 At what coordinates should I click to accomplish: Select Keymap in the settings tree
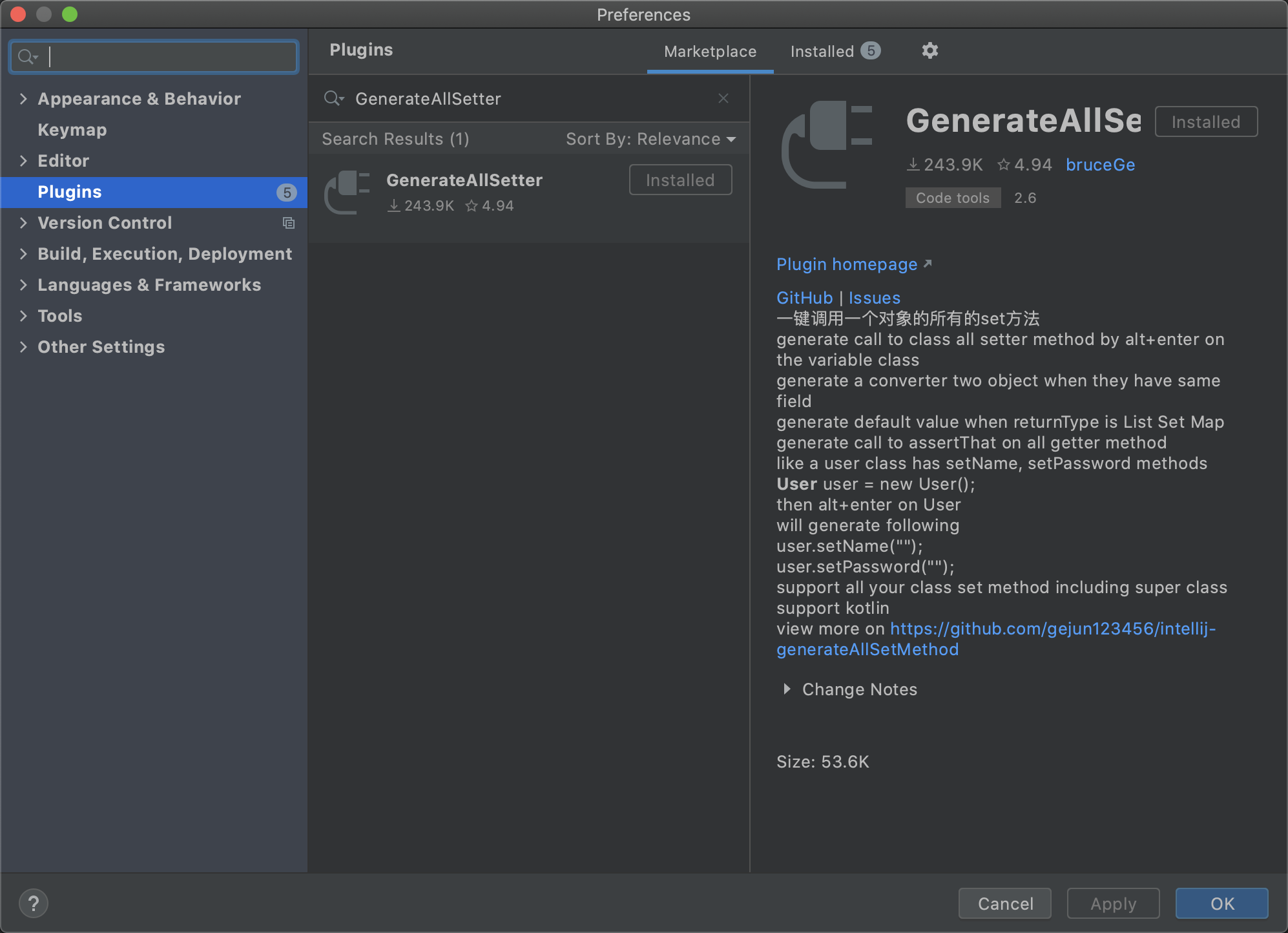[x=72, y=130]
